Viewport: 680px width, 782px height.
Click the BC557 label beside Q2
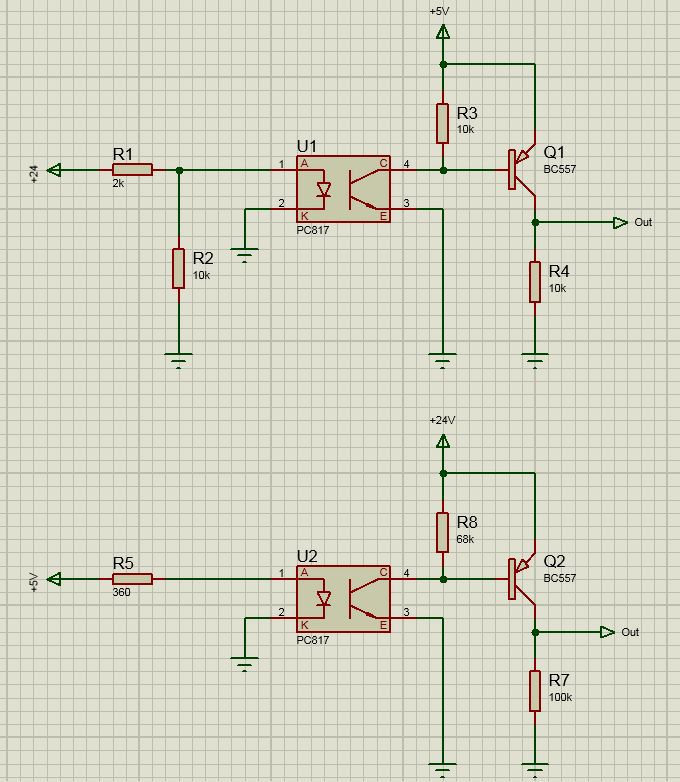coord(560,578)
